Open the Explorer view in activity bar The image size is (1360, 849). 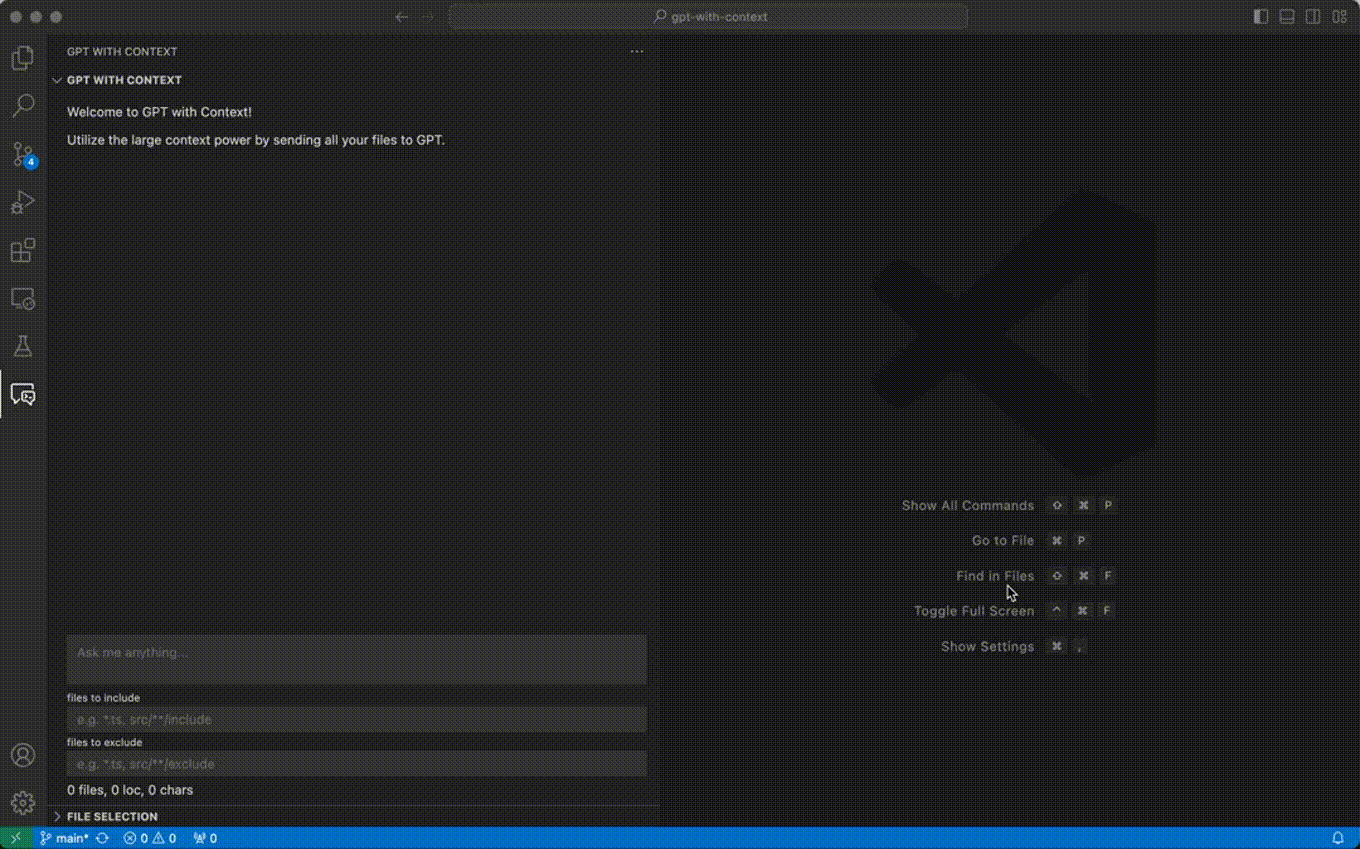pos(23,58)
